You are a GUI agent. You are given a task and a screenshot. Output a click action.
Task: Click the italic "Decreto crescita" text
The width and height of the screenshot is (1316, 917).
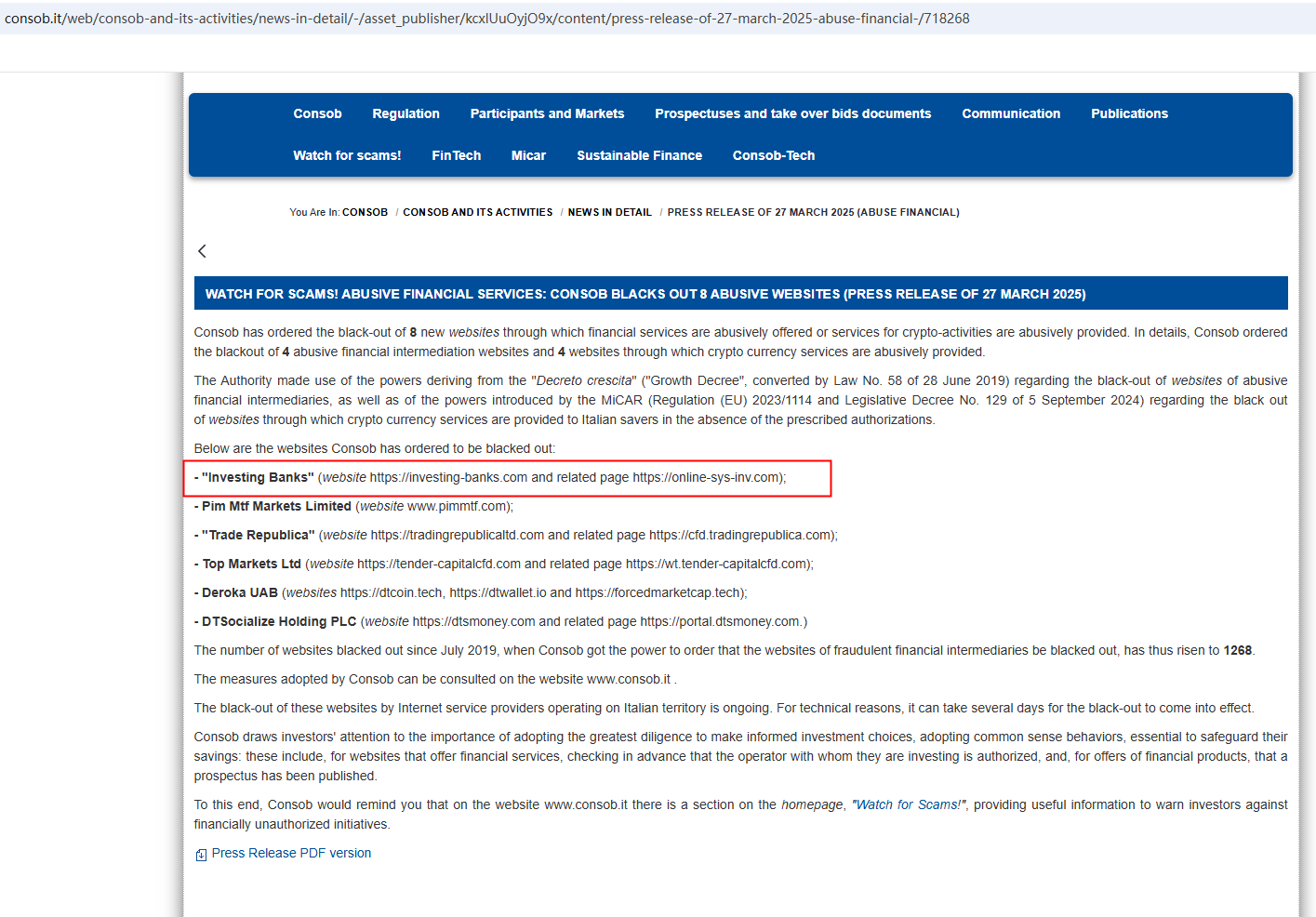point(586,380)
